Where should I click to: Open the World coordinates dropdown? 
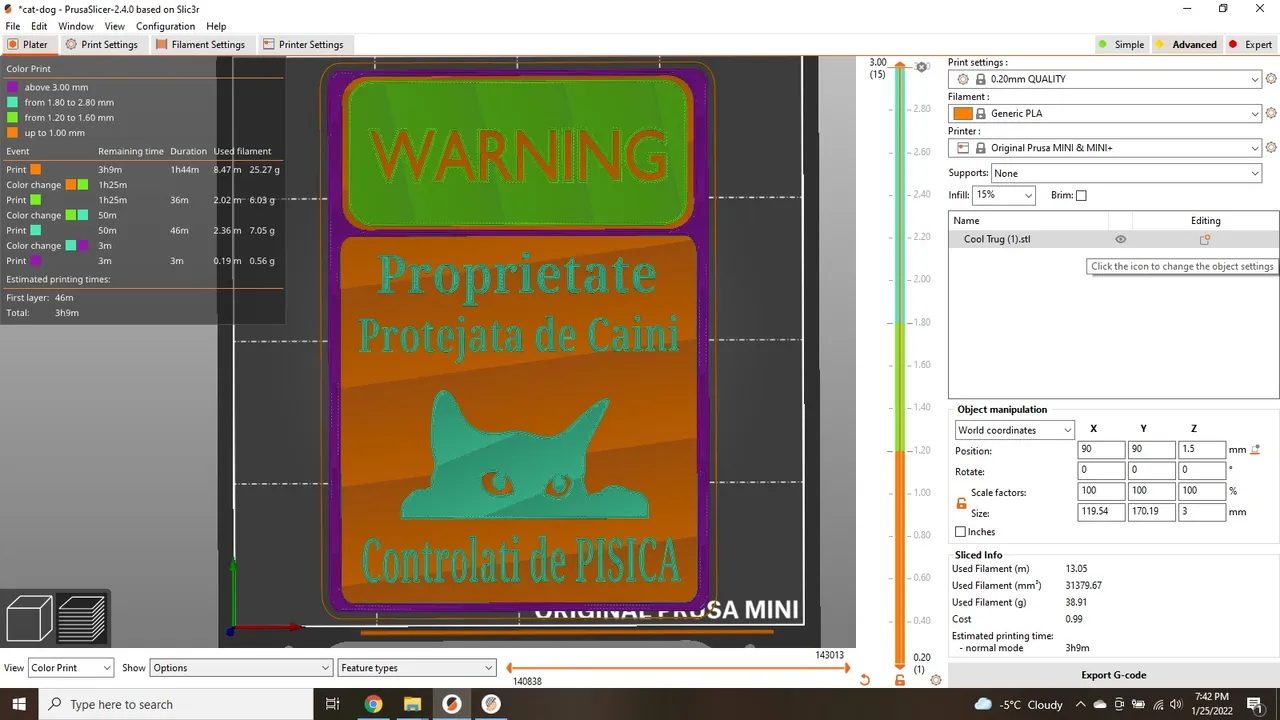(x=1014, y=429)
